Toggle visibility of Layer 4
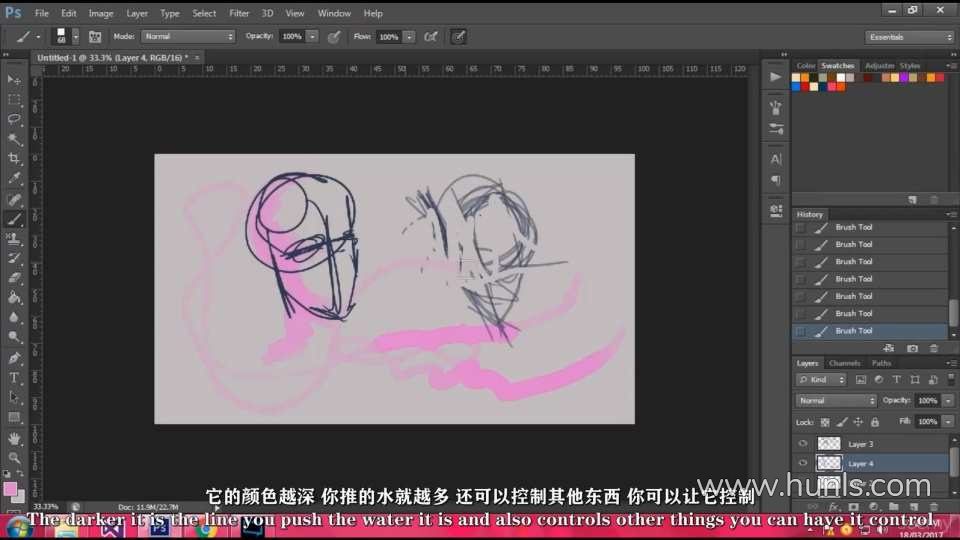The image size is (960, 540). tap(802, 463)
